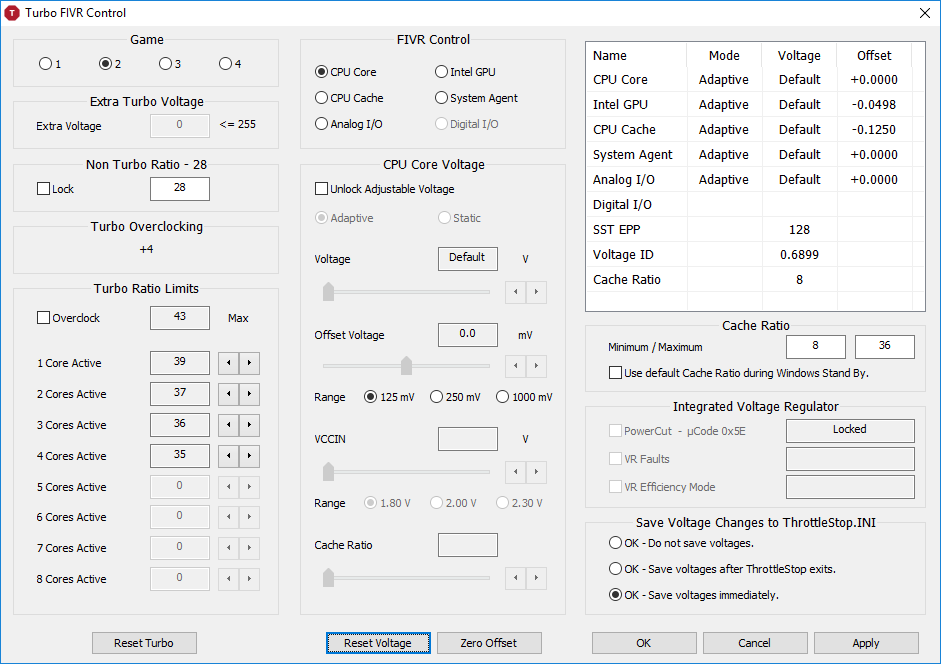Select Game profile 3 radio button
Screen dimensions: 941x664
pyautogui.click(x=165, y=64)
